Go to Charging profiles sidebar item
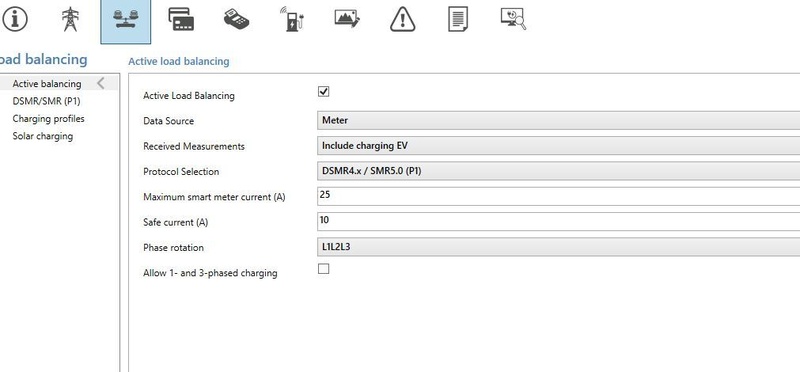This screenshot has height=372, width=800. coord(48,118)
